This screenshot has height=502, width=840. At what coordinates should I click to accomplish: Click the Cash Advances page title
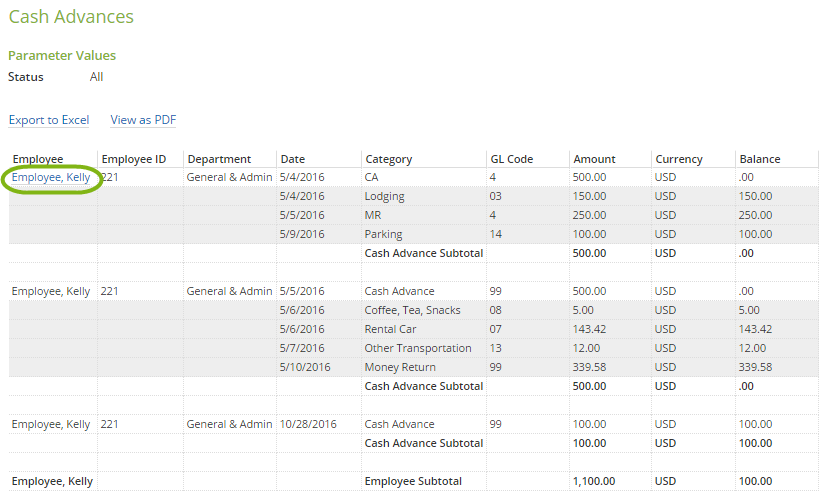pos(71,17)
